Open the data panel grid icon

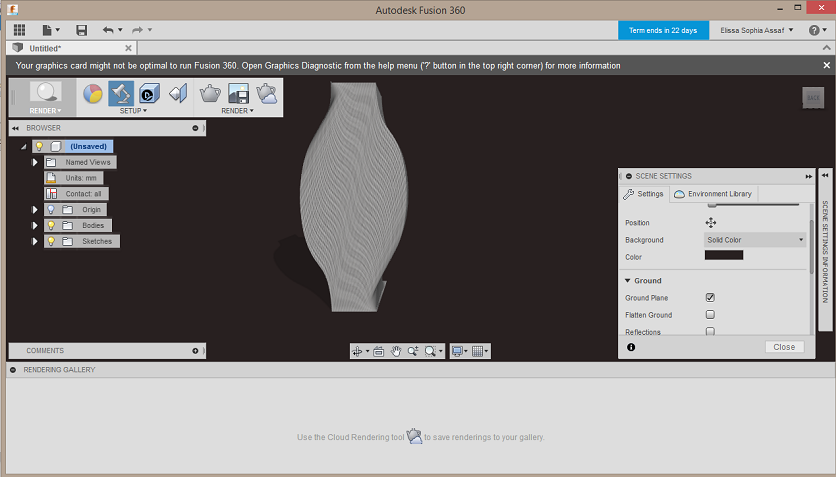19,30
